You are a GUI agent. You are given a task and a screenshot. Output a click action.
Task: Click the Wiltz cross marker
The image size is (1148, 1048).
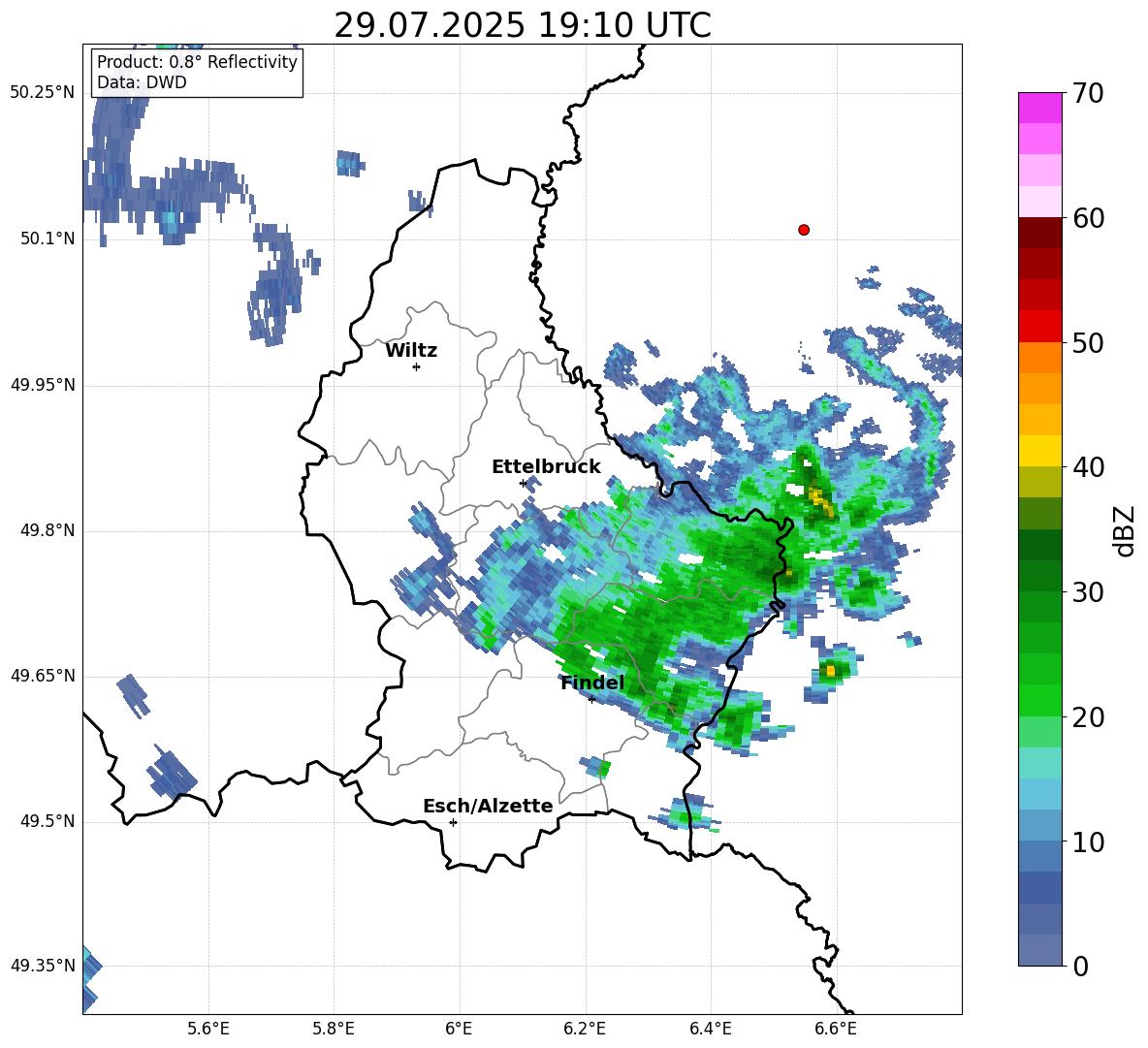417,366
